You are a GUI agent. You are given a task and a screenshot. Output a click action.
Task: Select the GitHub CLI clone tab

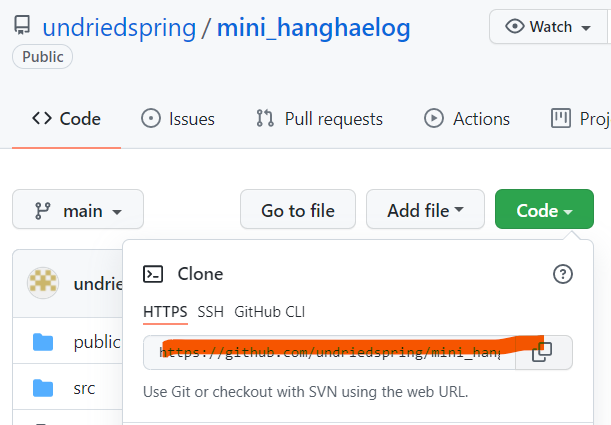click(270, 312)
